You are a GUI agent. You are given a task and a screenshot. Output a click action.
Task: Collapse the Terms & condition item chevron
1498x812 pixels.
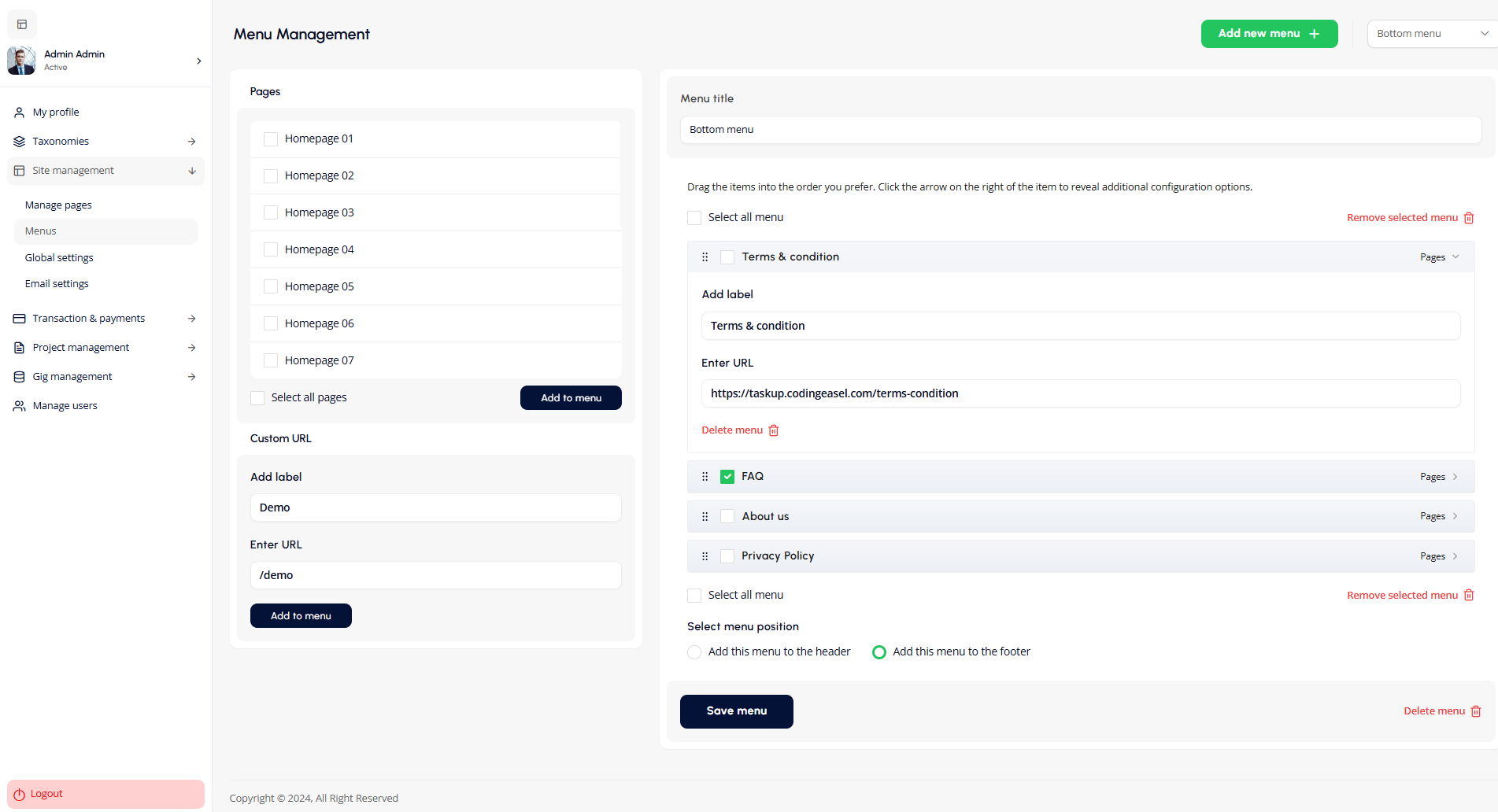[x=1455, y=257]
